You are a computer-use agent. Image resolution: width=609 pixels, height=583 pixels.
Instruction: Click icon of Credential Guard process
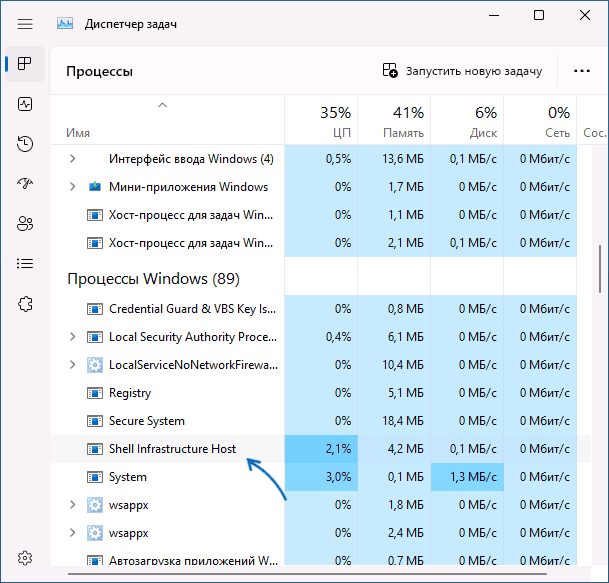click(95, 309)
